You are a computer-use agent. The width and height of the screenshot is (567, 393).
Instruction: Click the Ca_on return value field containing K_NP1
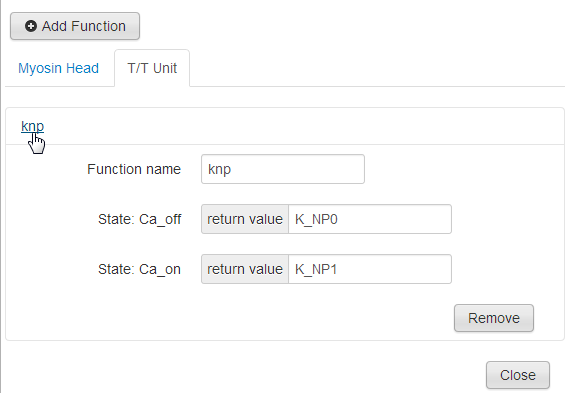coord(370,269)
